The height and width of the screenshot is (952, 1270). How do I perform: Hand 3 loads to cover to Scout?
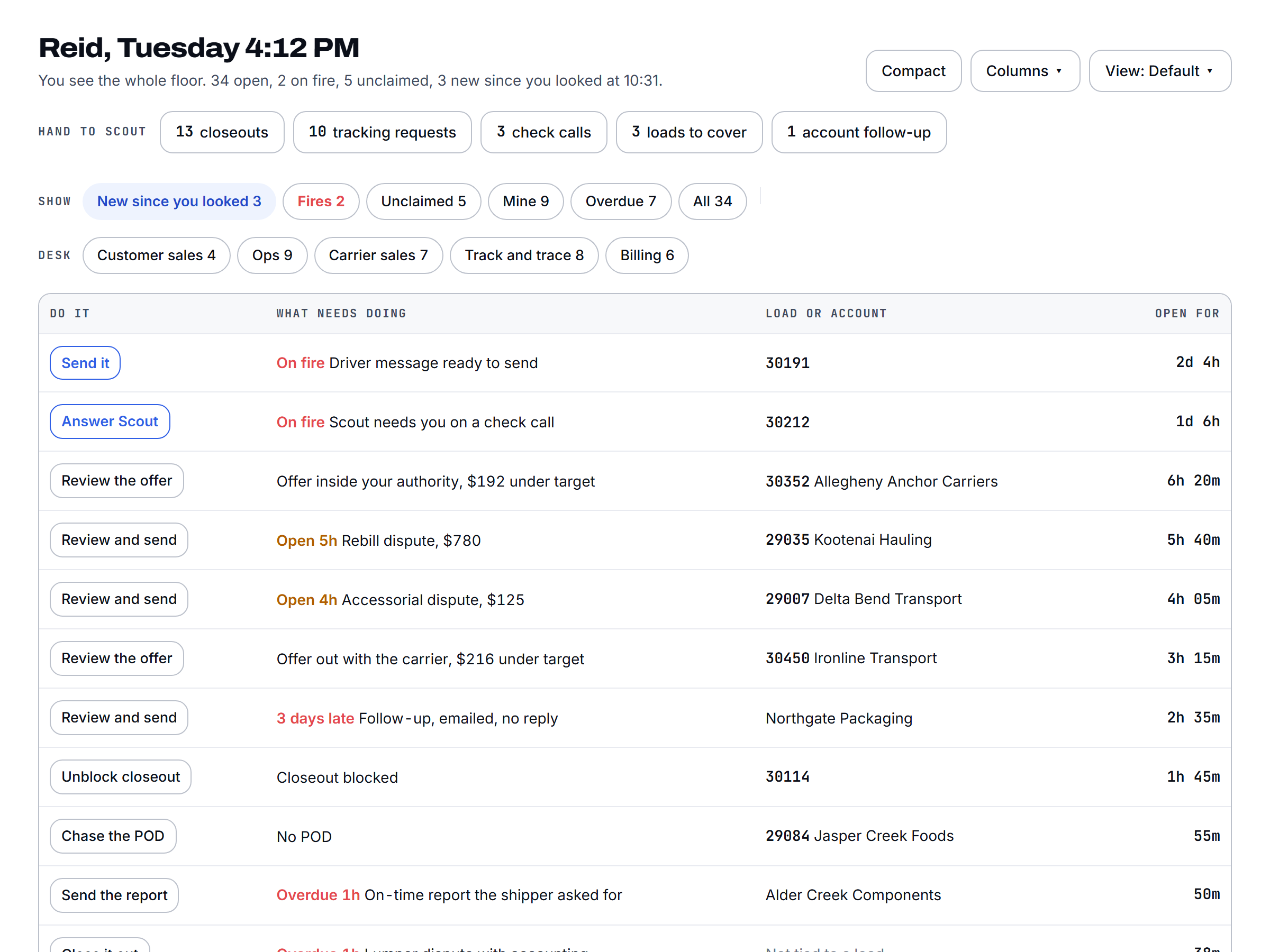pos(689,132)
